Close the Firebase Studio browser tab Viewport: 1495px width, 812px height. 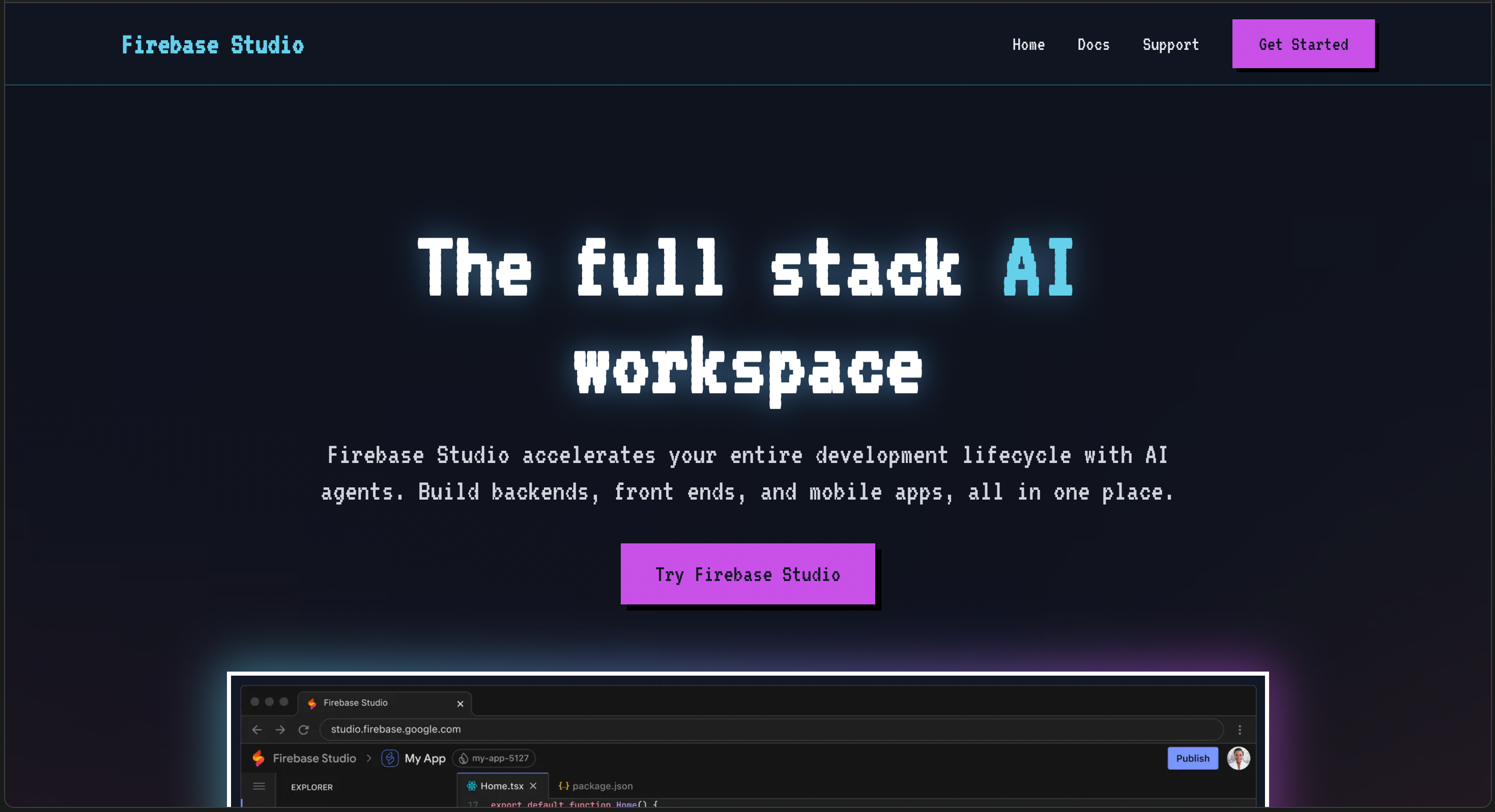coord(460,704)
